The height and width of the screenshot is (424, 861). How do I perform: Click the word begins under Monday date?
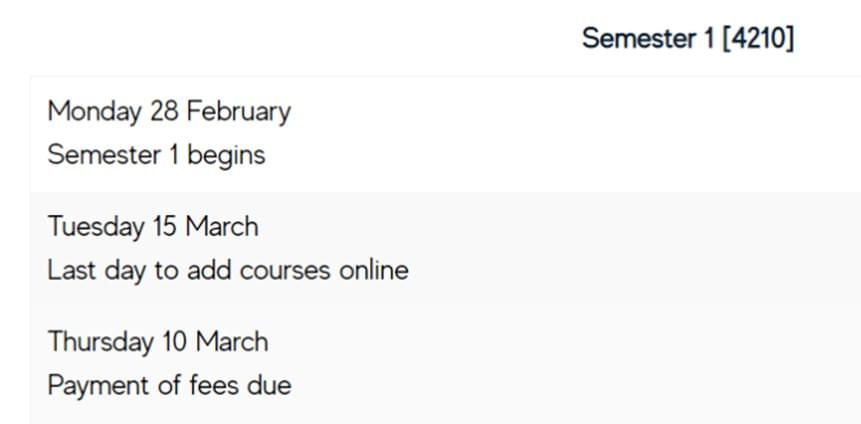pyautogui.click(x=227, y=157)
